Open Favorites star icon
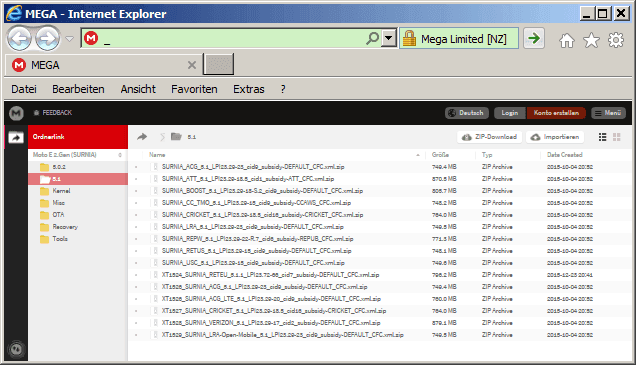636x365 pixels. pos(591,40)
